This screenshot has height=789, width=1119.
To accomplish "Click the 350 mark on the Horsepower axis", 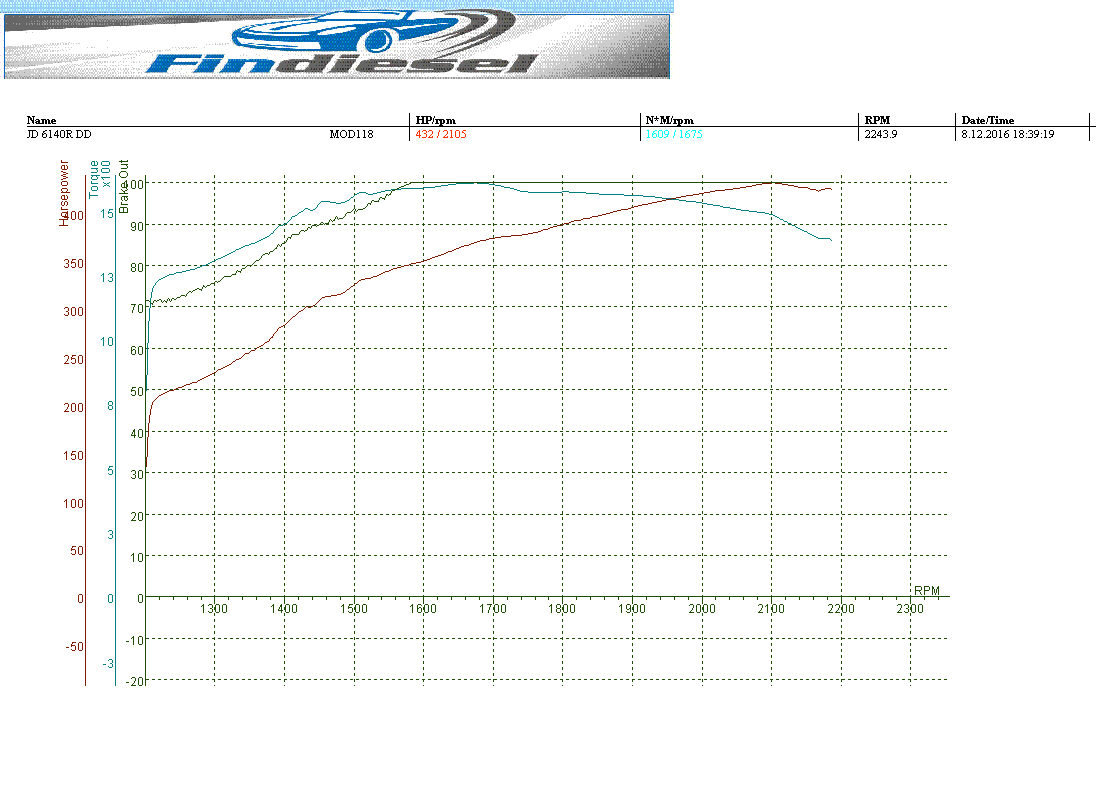I will (75, 264).
